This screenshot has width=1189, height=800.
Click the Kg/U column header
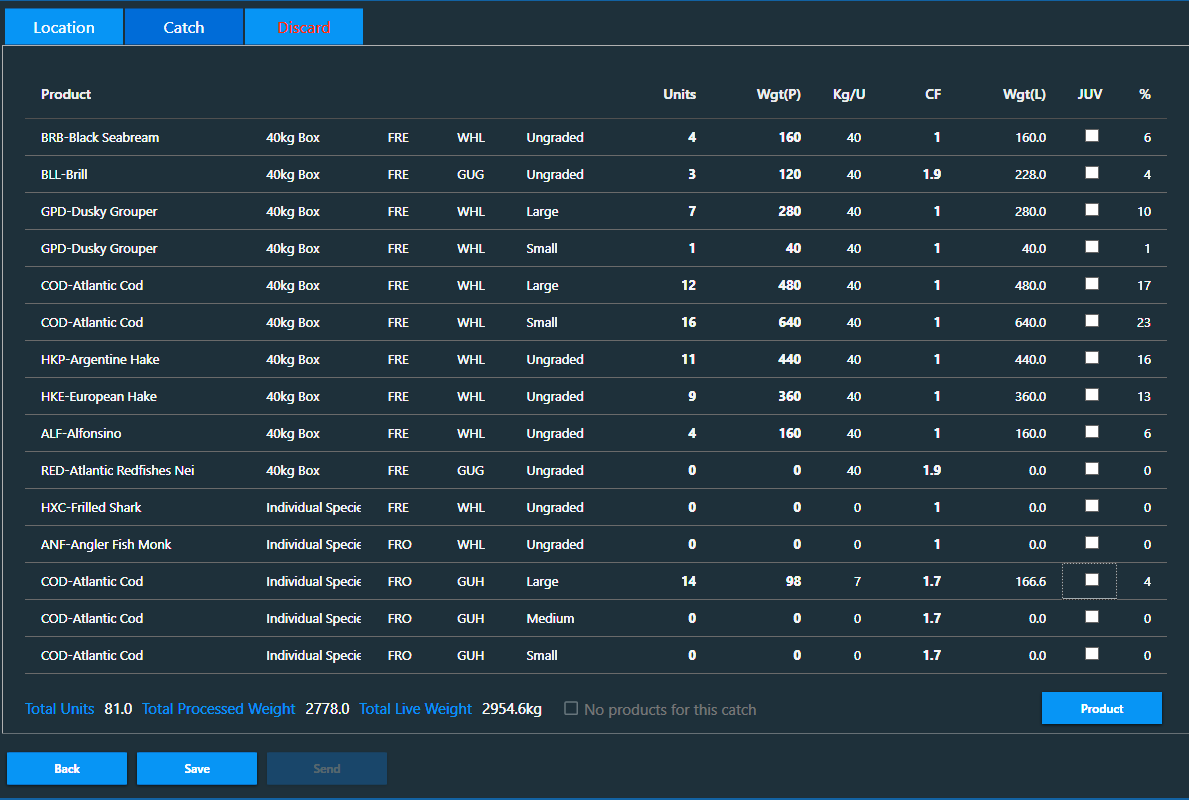[849, 94]
